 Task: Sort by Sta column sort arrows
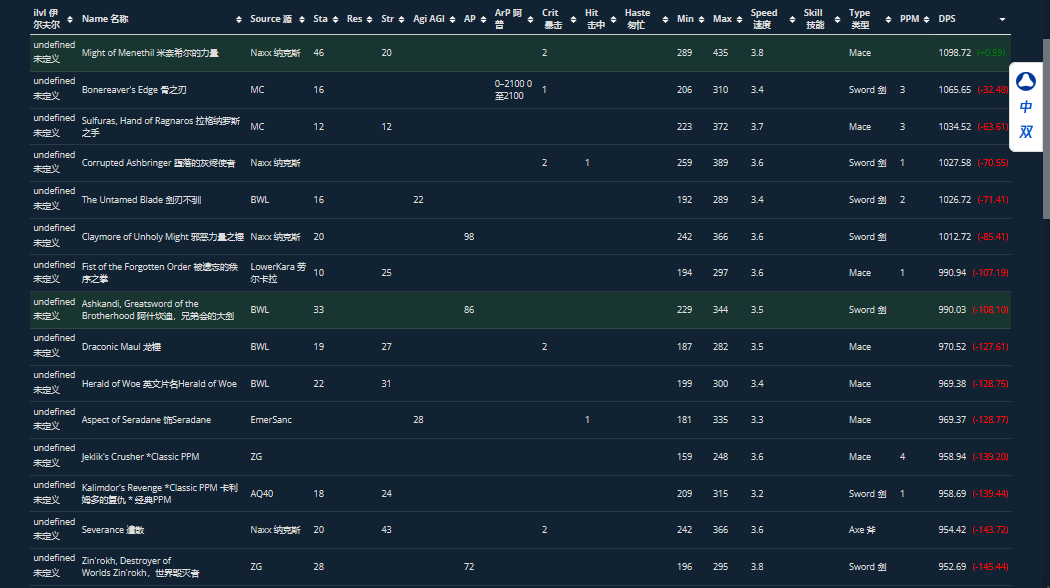[x=335, y=19]
